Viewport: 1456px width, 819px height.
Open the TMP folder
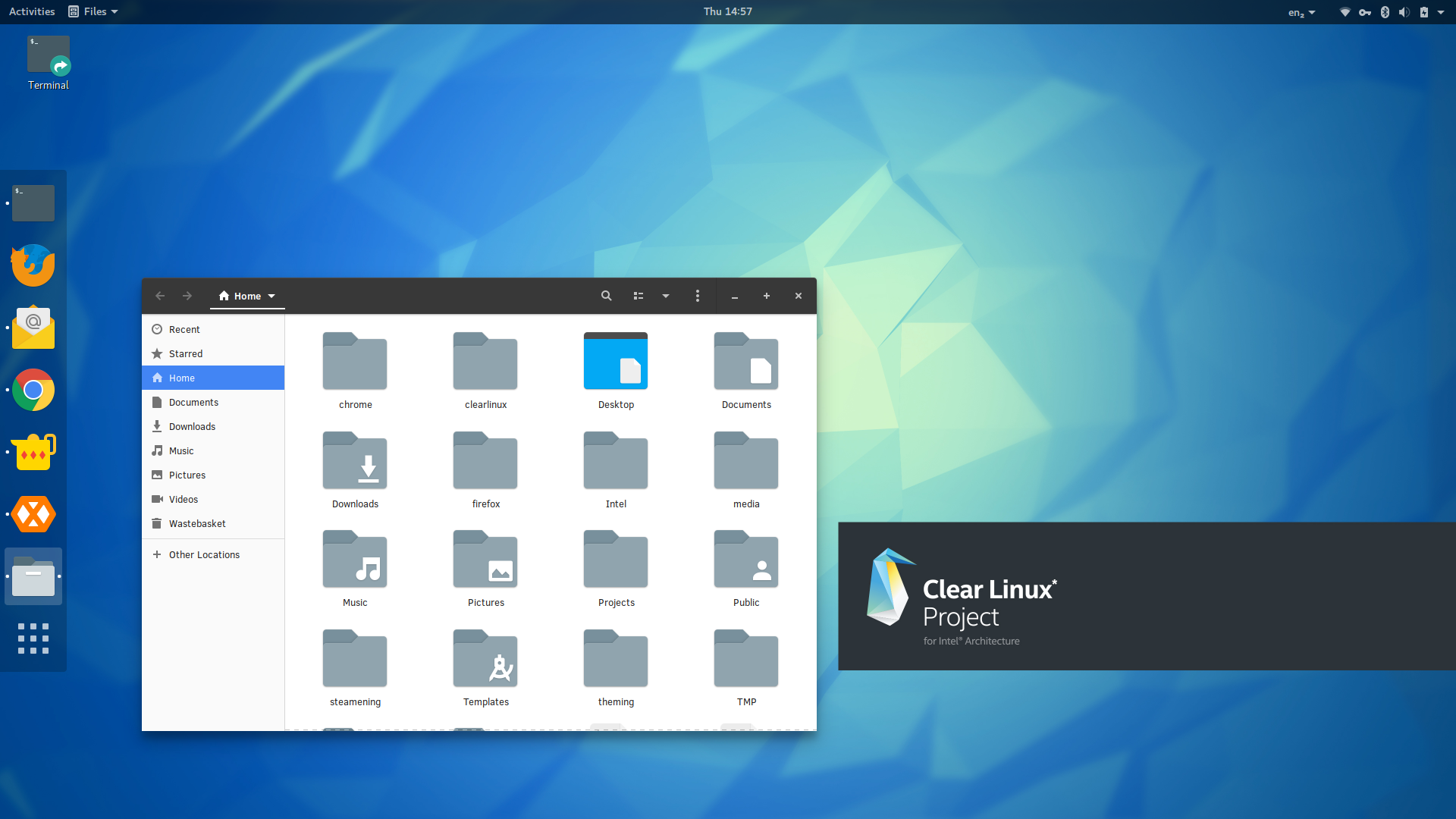click(746, 658)
